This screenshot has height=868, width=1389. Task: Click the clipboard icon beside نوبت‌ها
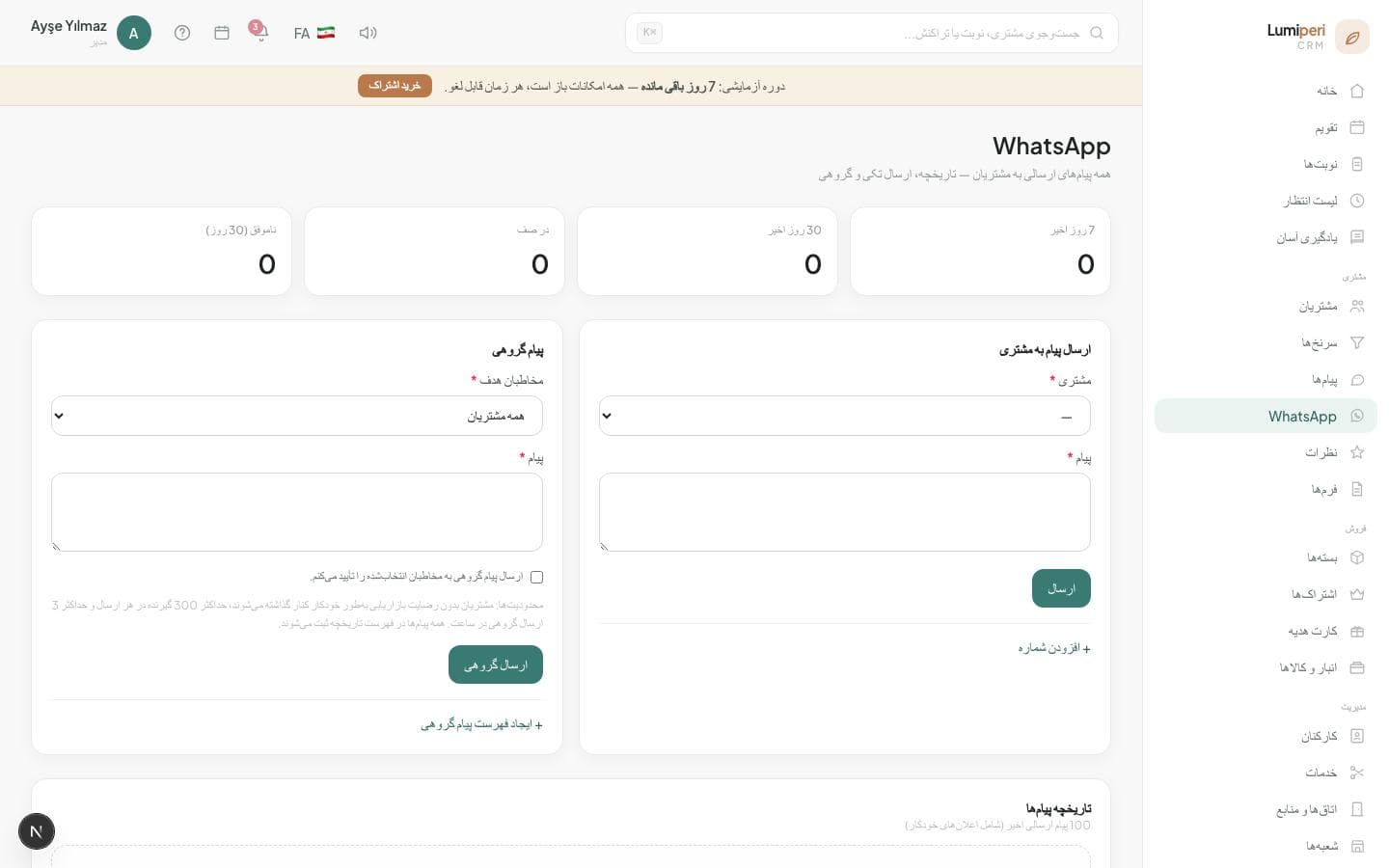[1357, 164]
